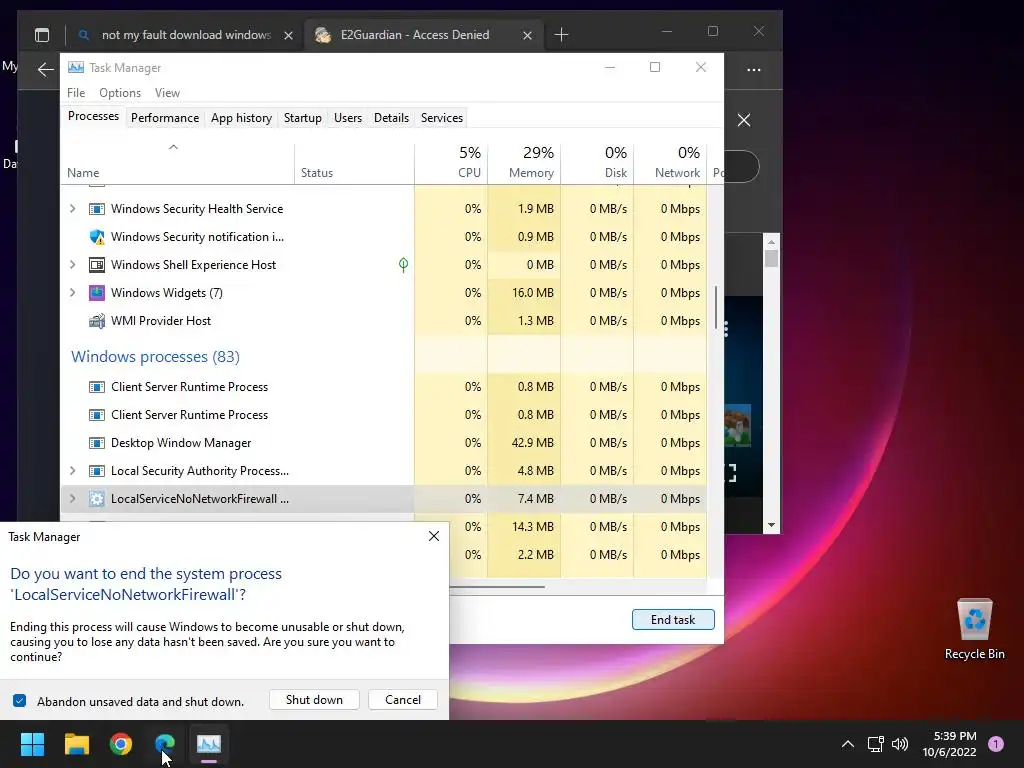
Task: Show hidden system tray icons
Action: point(848,744)
